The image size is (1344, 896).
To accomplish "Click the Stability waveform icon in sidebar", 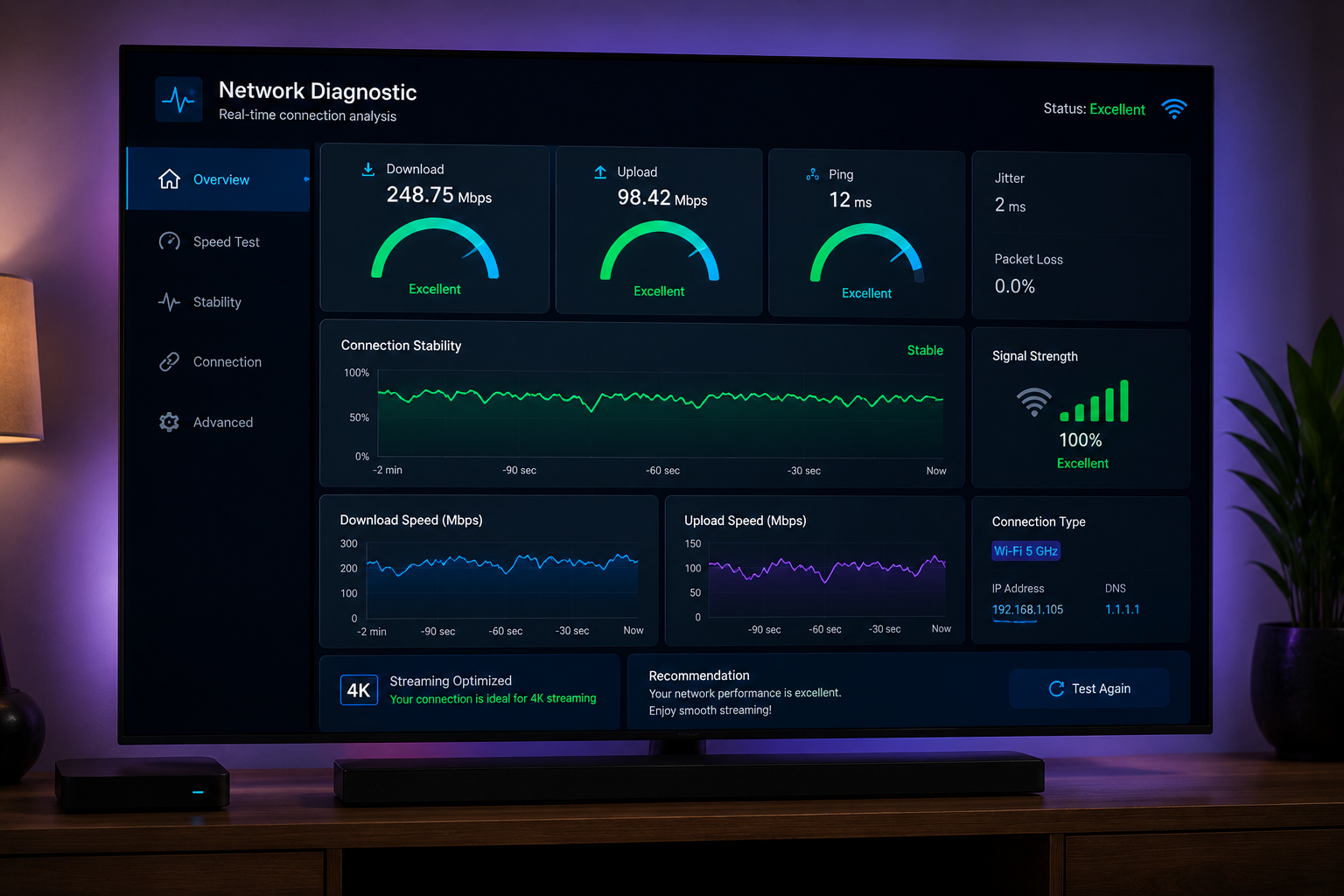I will pos(170,302).
